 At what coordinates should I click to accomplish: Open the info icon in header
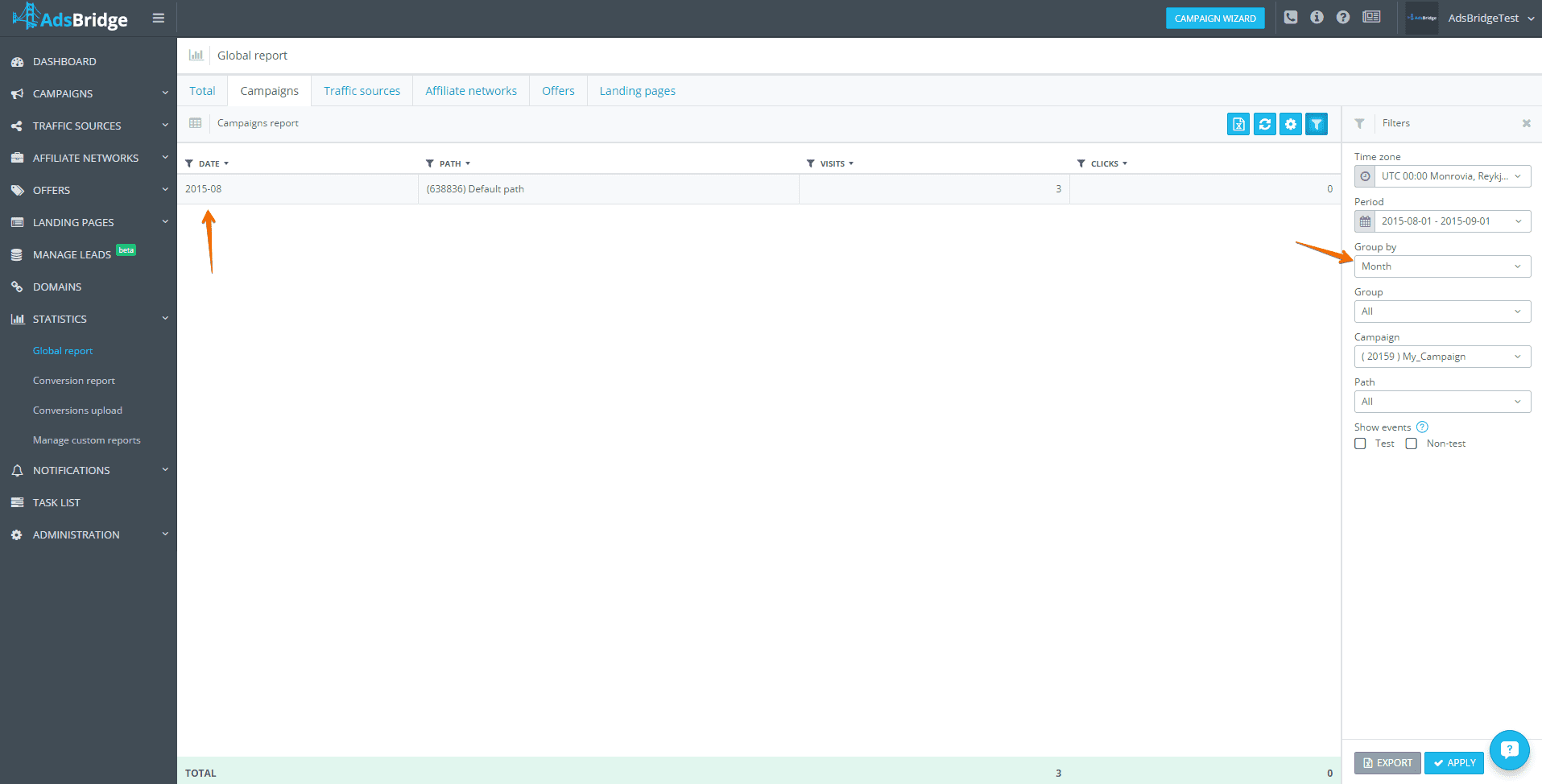point(1317,17)
